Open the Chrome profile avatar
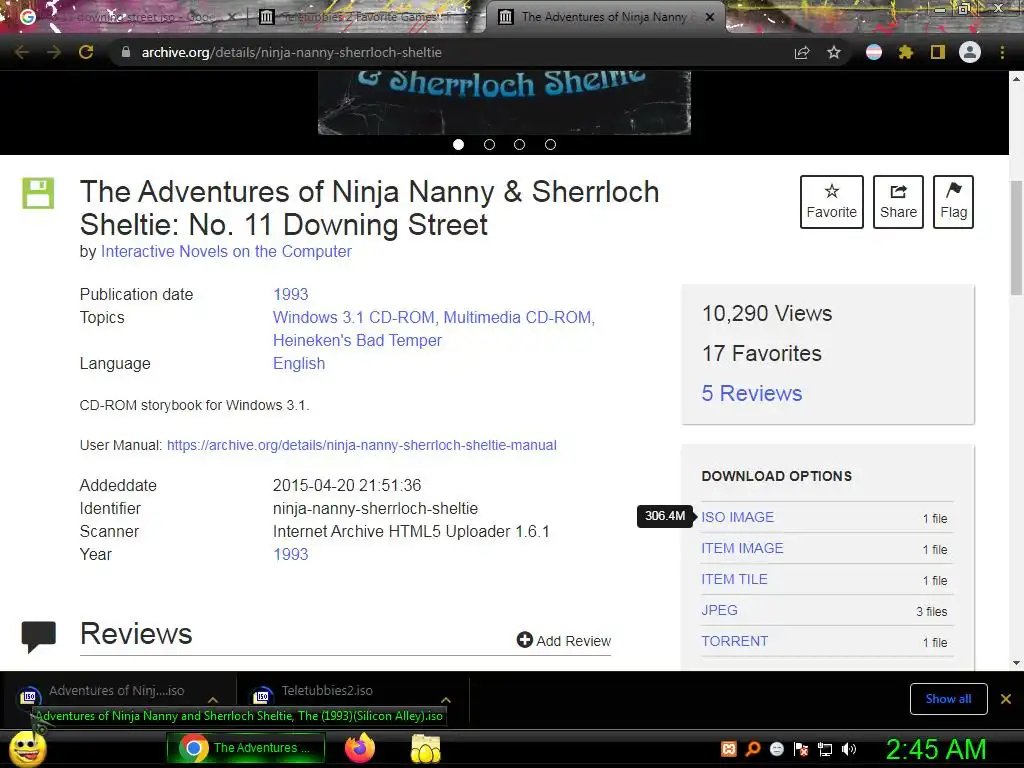Viewport: 1024px width, 768px height. [x=970, y=52]
